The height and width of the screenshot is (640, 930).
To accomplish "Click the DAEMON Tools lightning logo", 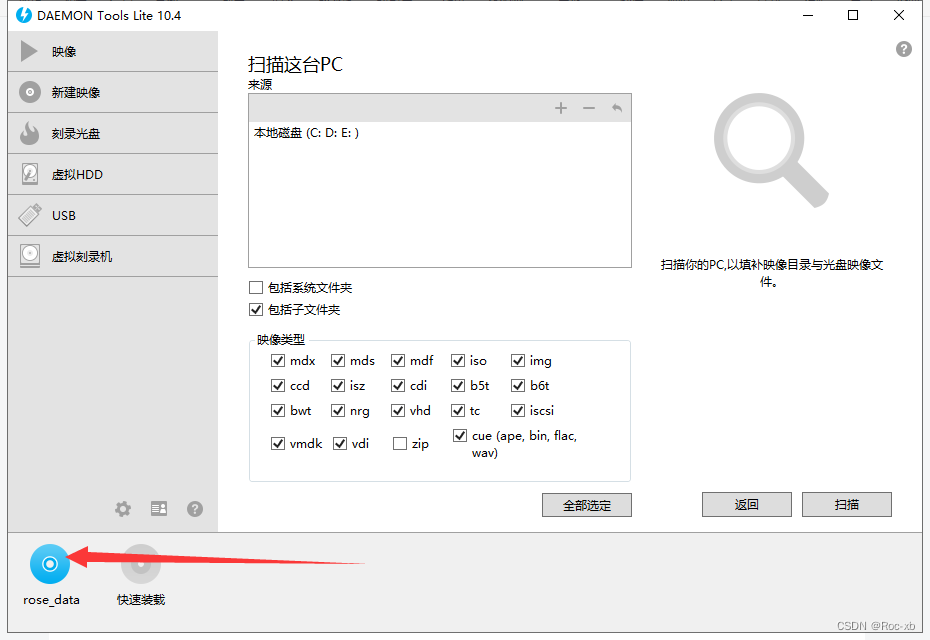I will [24, 15].
